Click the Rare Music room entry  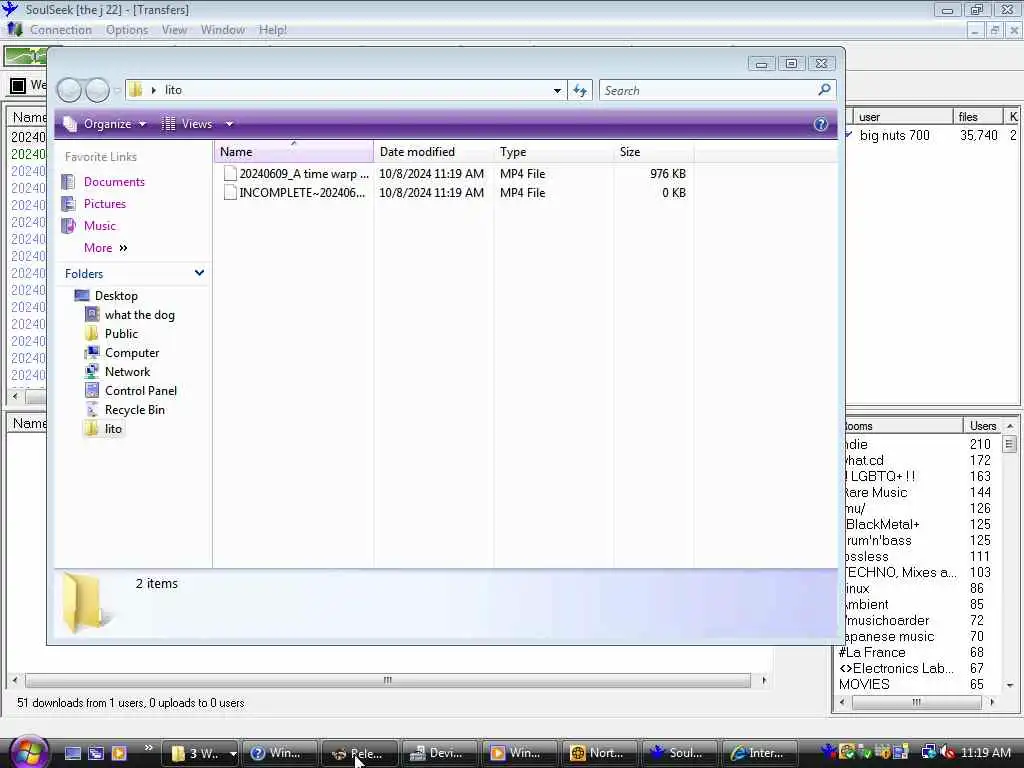coord(874,492)
